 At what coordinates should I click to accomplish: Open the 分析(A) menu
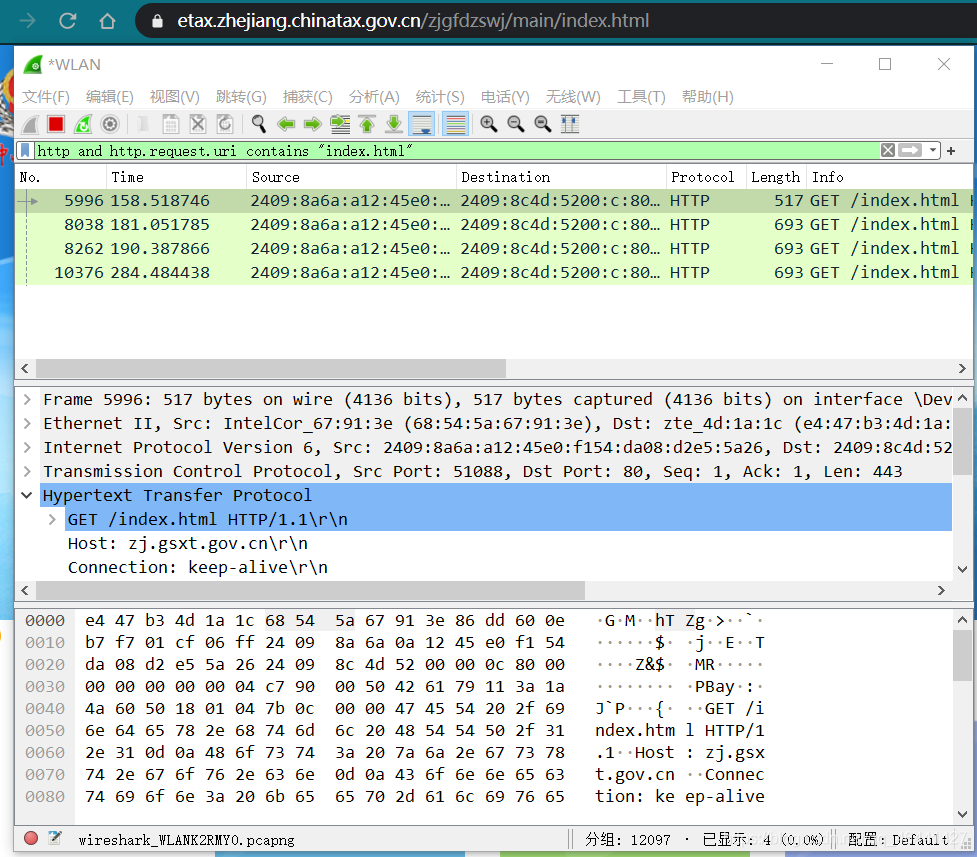tap(374, 97)
